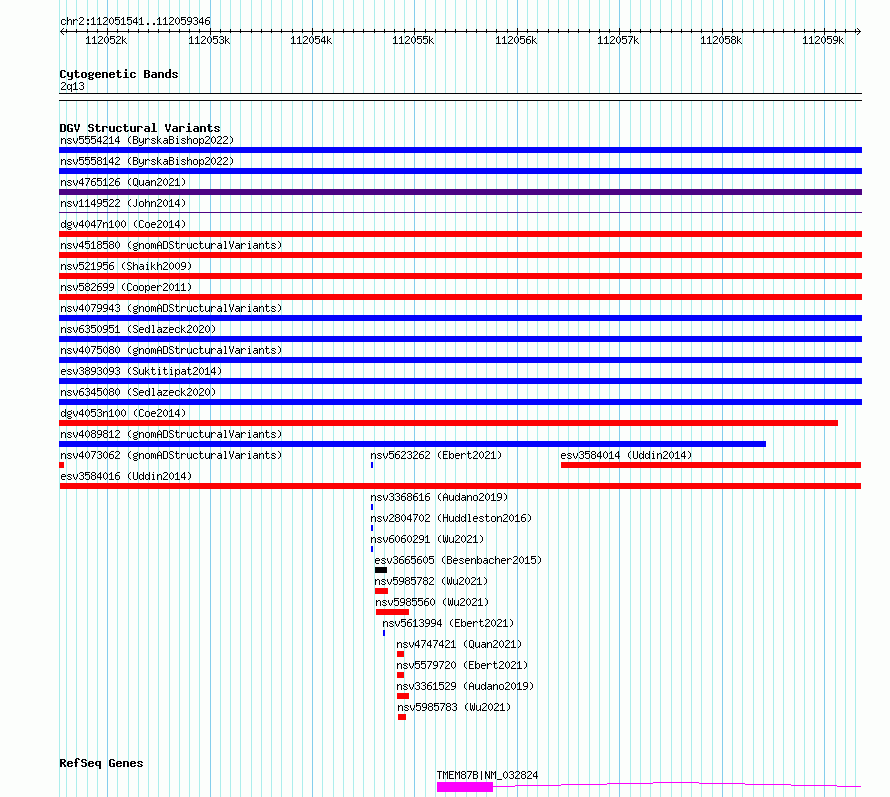Select nsv5623262 (Ebert2021) text

pyautogui.click(x=436, y=455)
